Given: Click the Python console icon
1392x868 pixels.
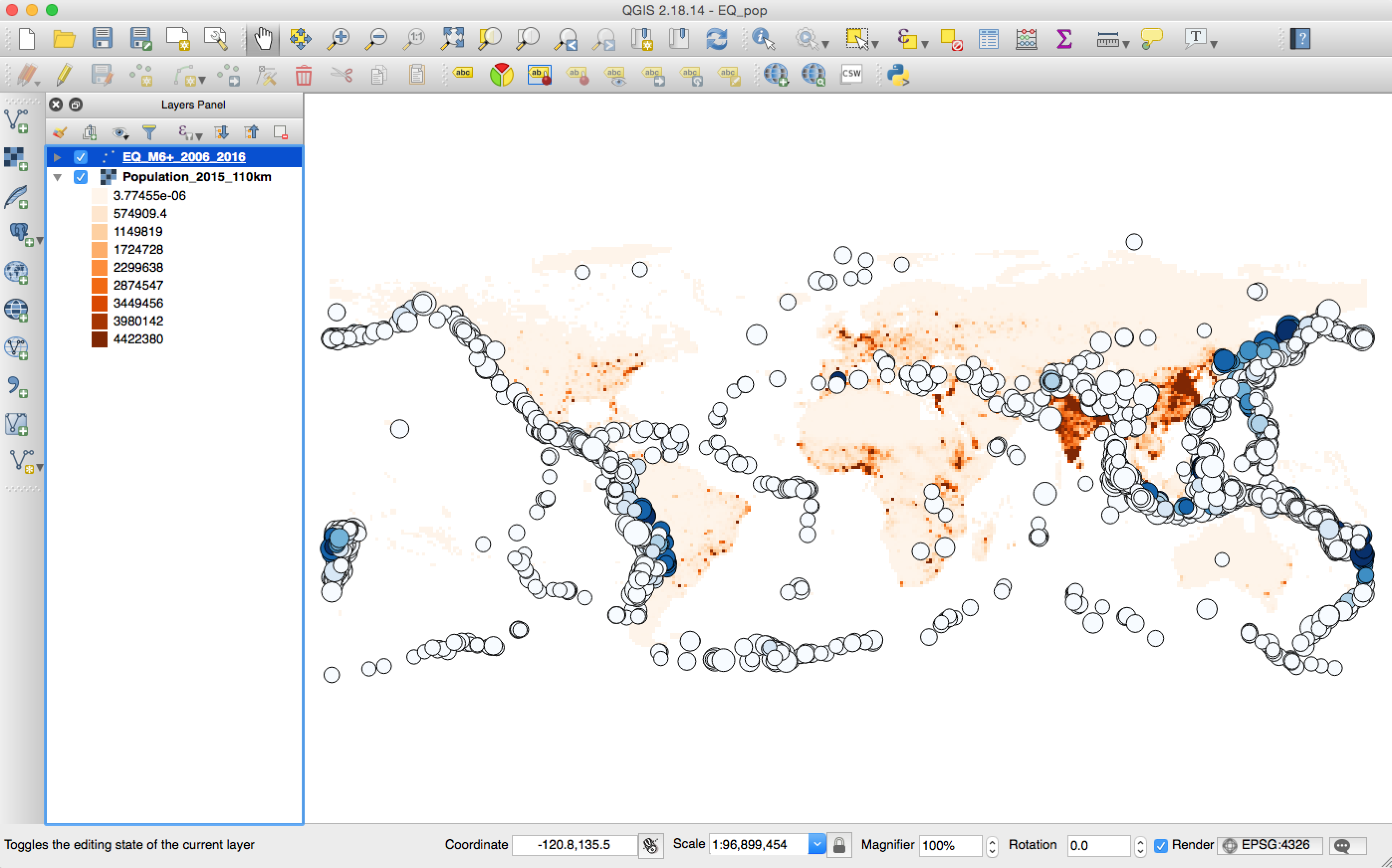Looking at the screenshot, I should point(898,75).
